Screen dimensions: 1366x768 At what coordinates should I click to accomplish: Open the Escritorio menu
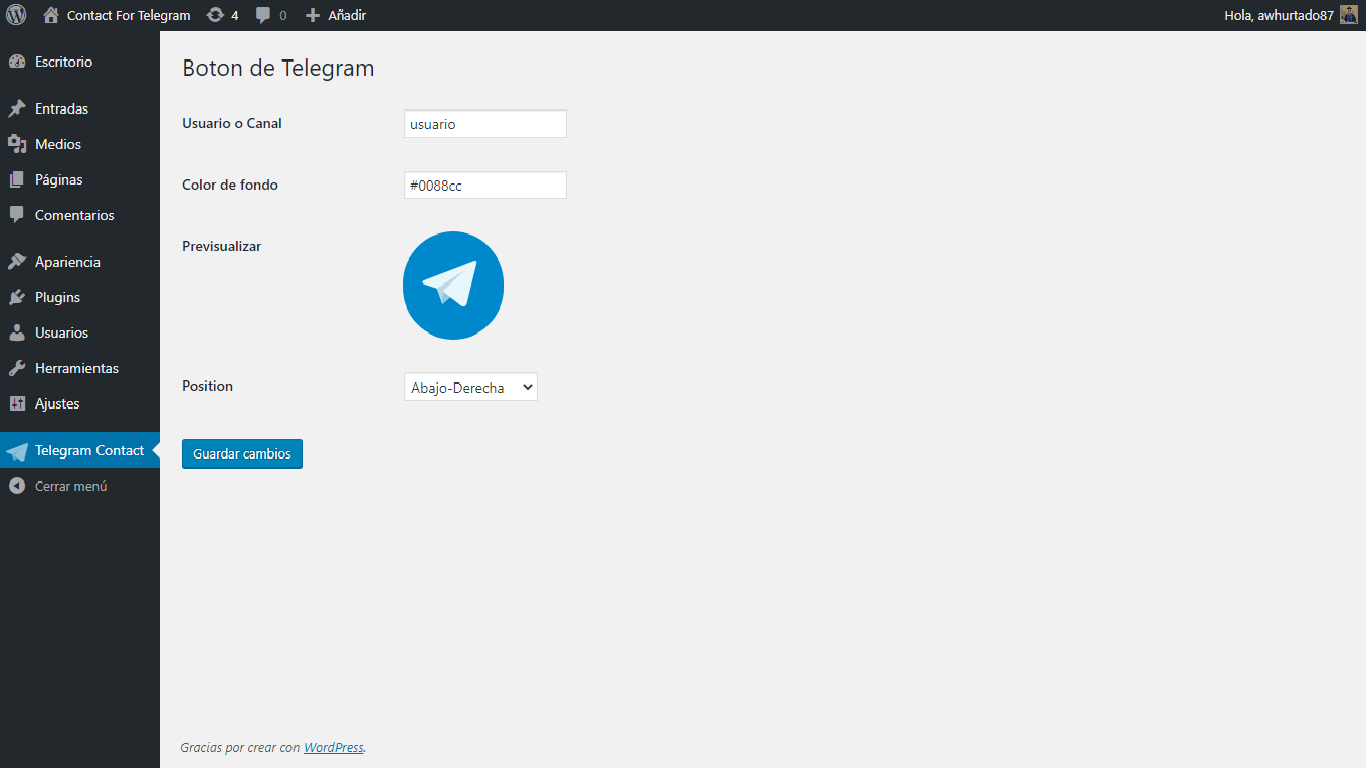(80, 62)
